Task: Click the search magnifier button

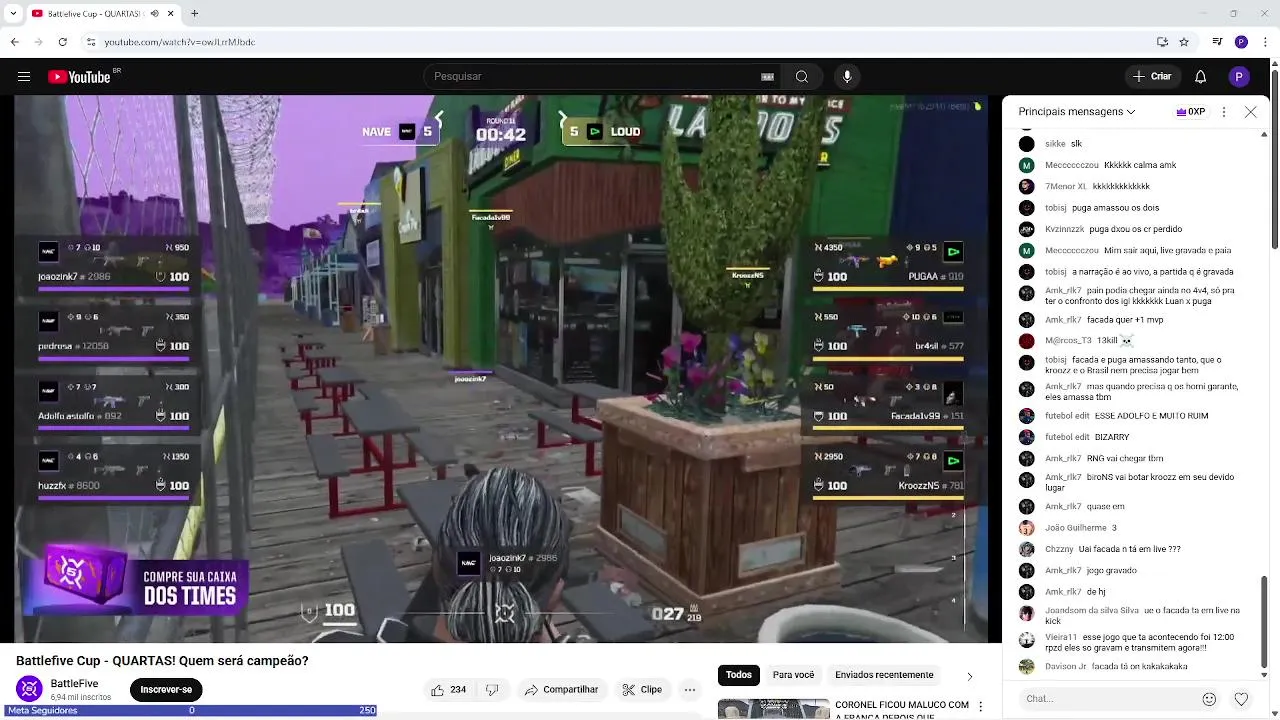Action: [802, 77]
